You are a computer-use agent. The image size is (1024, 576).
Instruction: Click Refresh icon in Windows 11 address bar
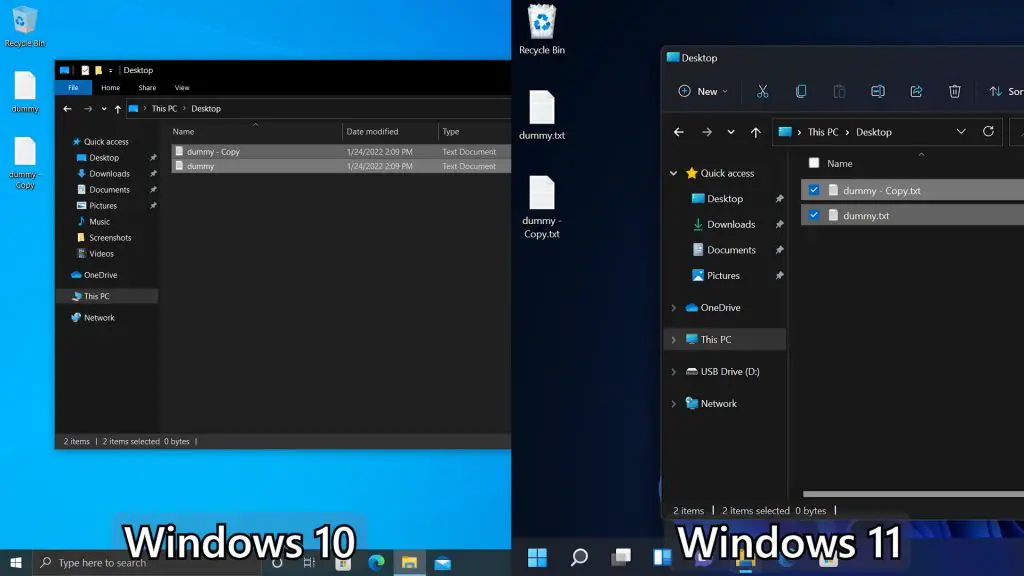[x=988, y=131]
